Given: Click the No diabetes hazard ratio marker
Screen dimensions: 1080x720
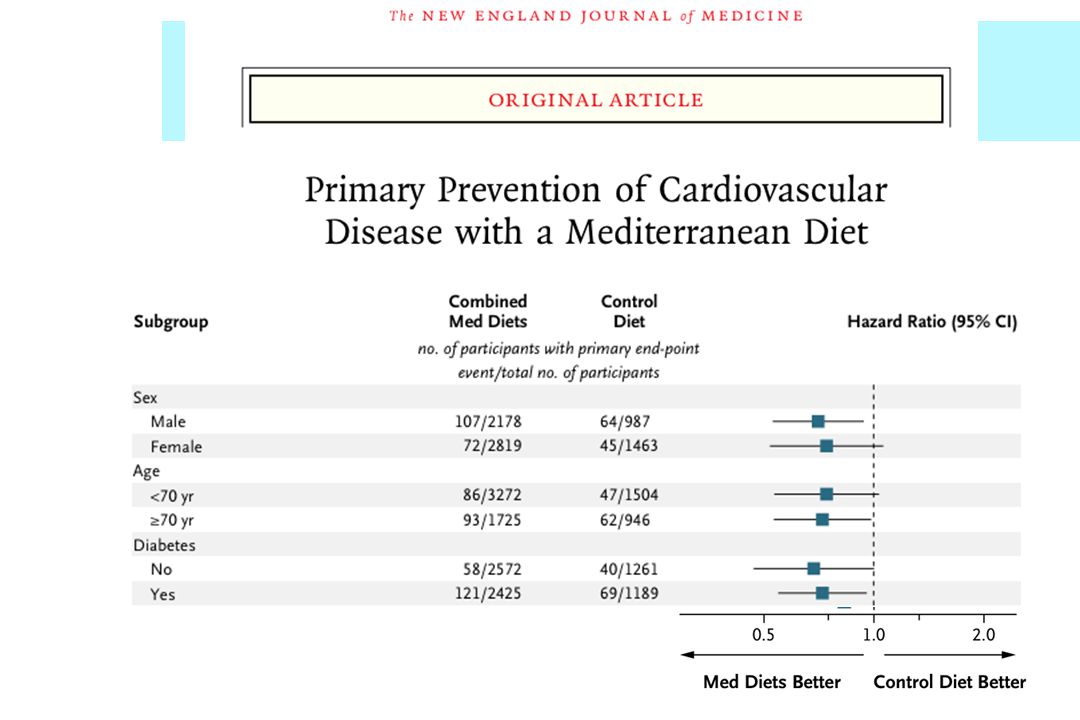Looking at the screenshot, I should (813, 568).
